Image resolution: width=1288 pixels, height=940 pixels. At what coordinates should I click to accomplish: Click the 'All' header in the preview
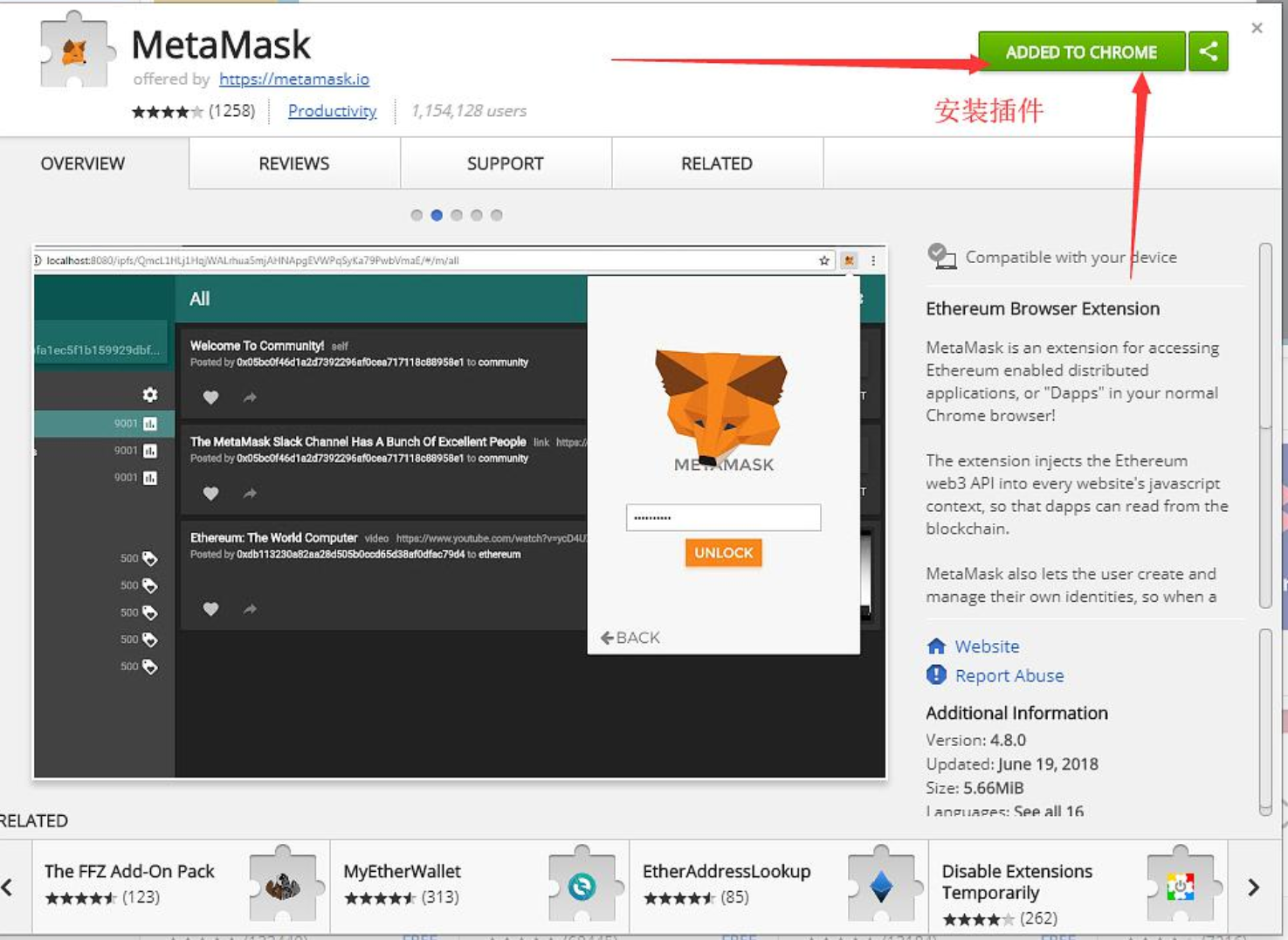[200, 299]
